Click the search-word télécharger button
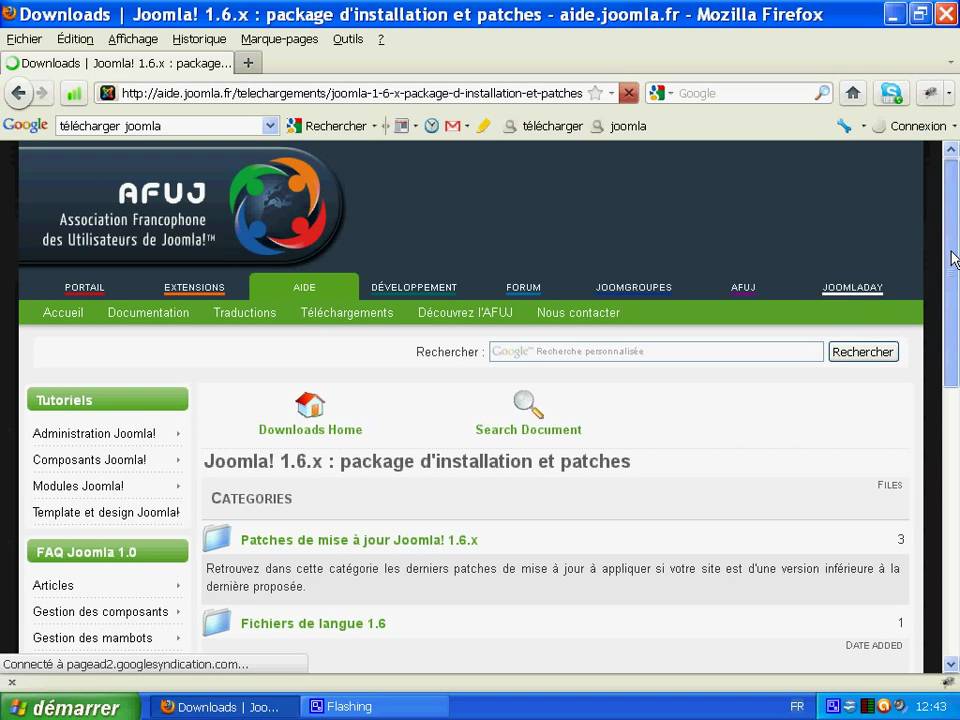The width and height of the screenshot is (960, 720). tap(542, 126)
